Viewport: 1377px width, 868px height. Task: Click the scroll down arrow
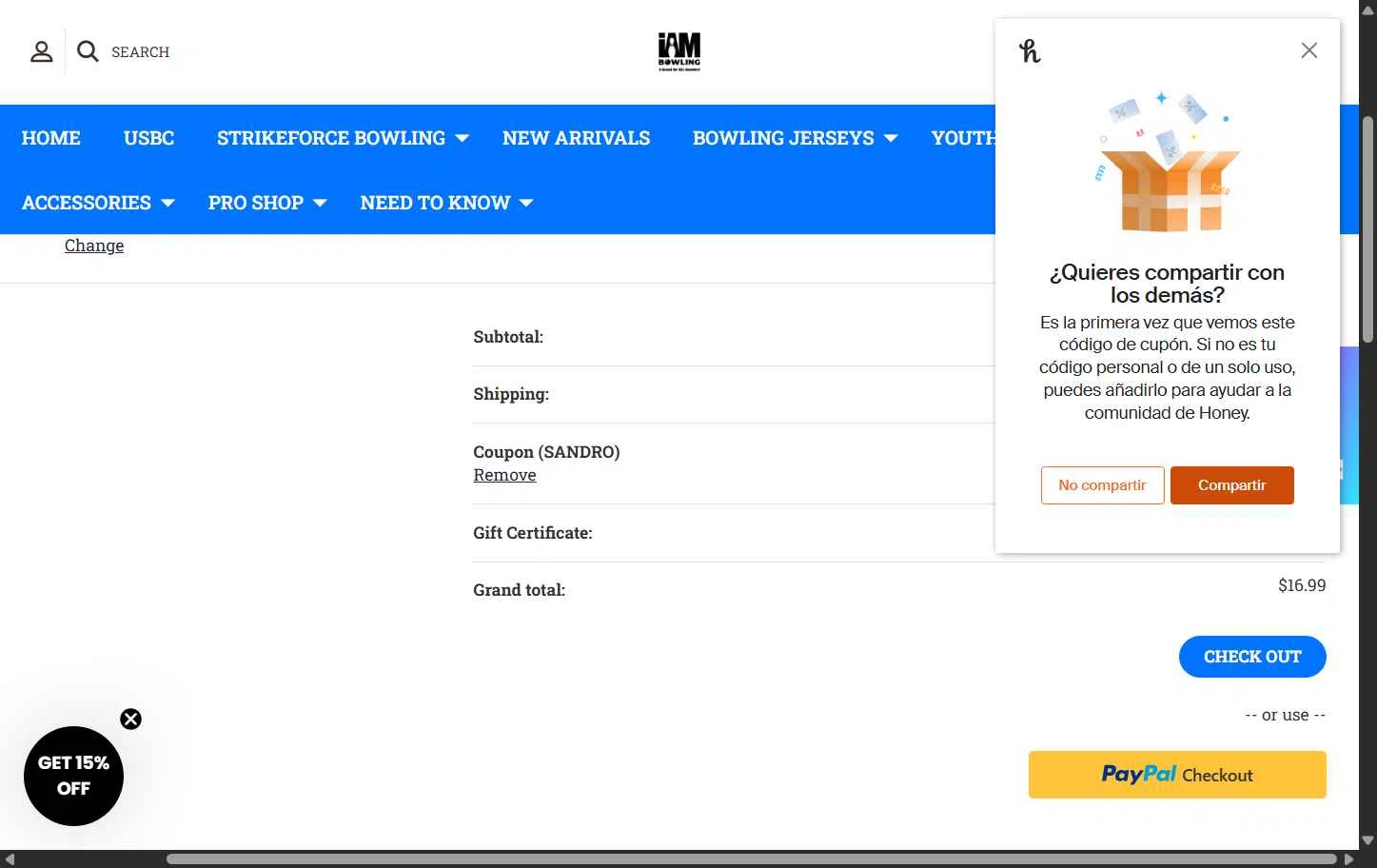(x=1367, y=841)
